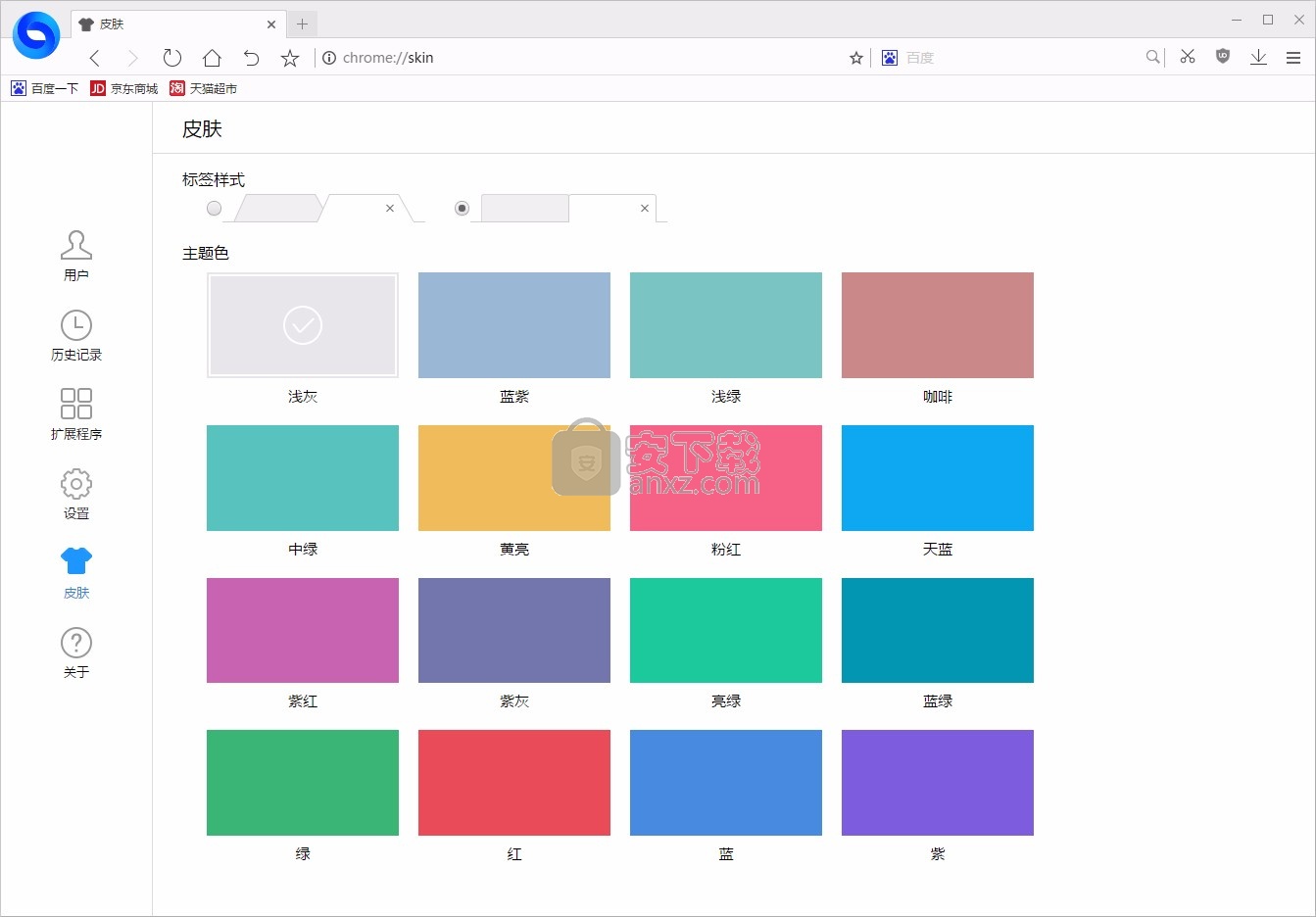The width and height of the screenshot is (1316, 917).
Task: Open the hamburger main menu
Action: point(1293,58)
